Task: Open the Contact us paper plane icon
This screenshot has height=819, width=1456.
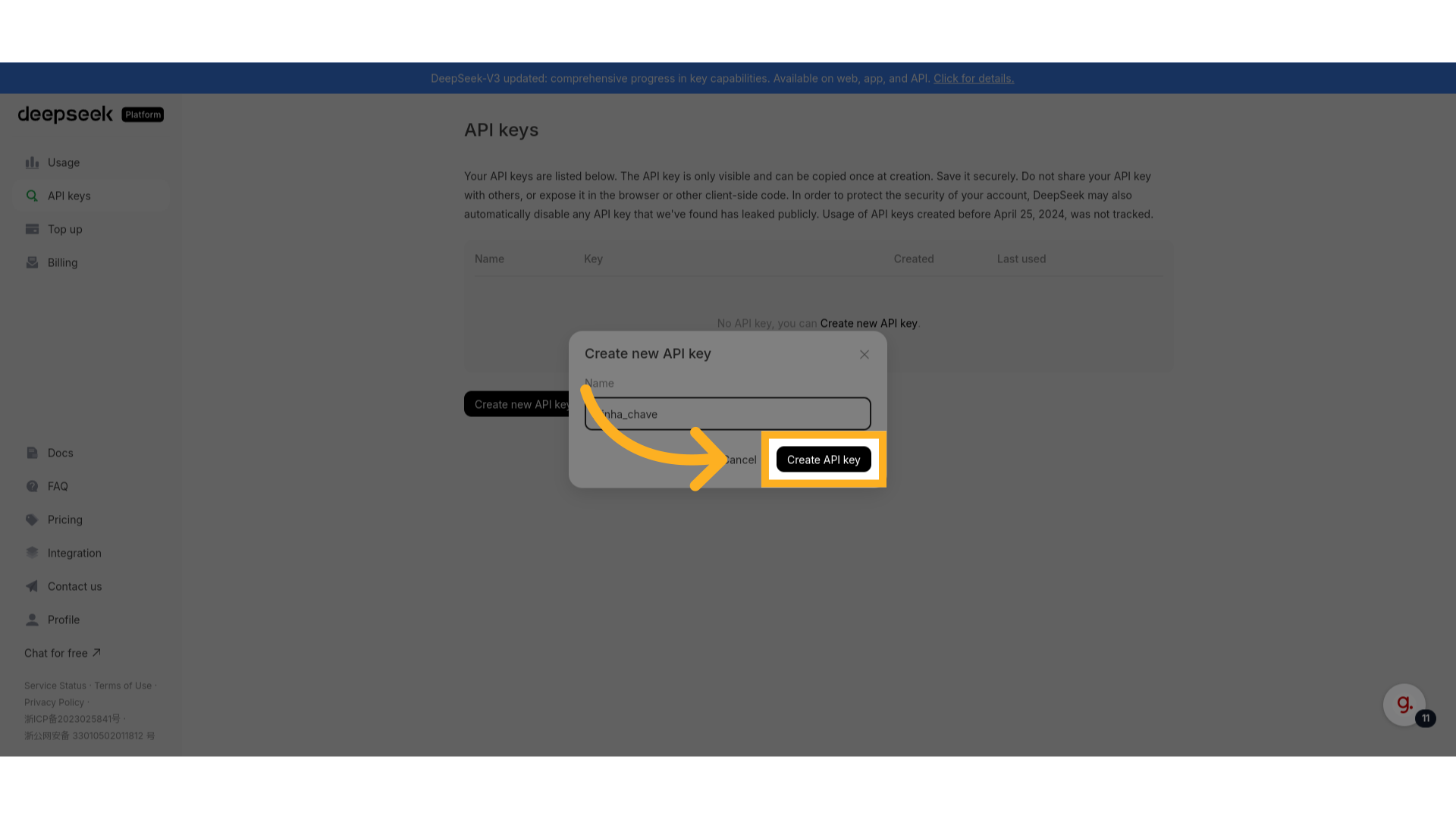Action: coord(32,586)
